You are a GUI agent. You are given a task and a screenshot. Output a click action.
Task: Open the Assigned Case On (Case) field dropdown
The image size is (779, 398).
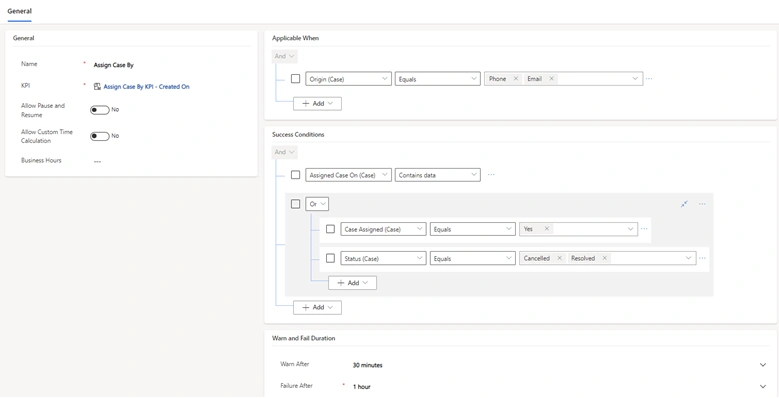[x=348, y=174]
